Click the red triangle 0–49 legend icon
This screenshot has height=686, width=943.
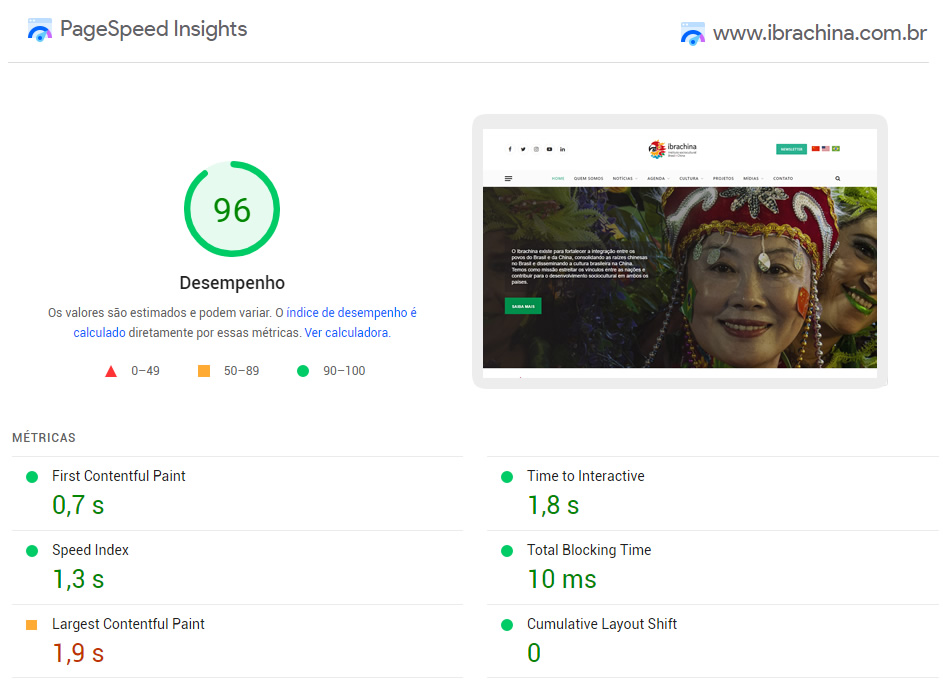tap(111, 372)
